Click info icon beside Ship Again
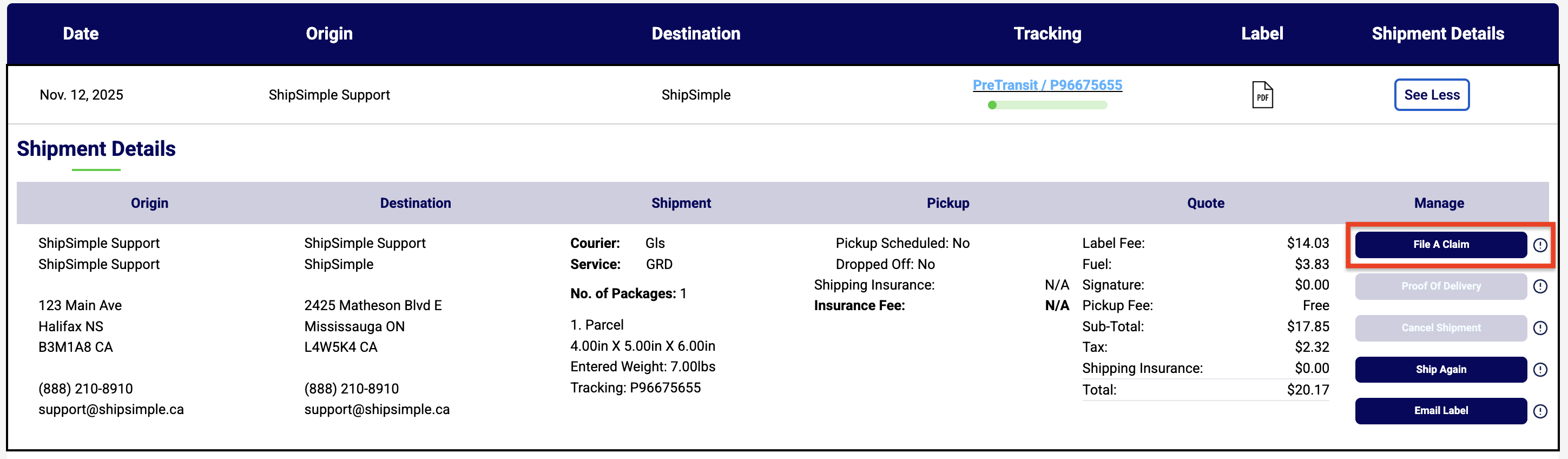This screenshot has height=459, width=1568. coord(1540,370)
